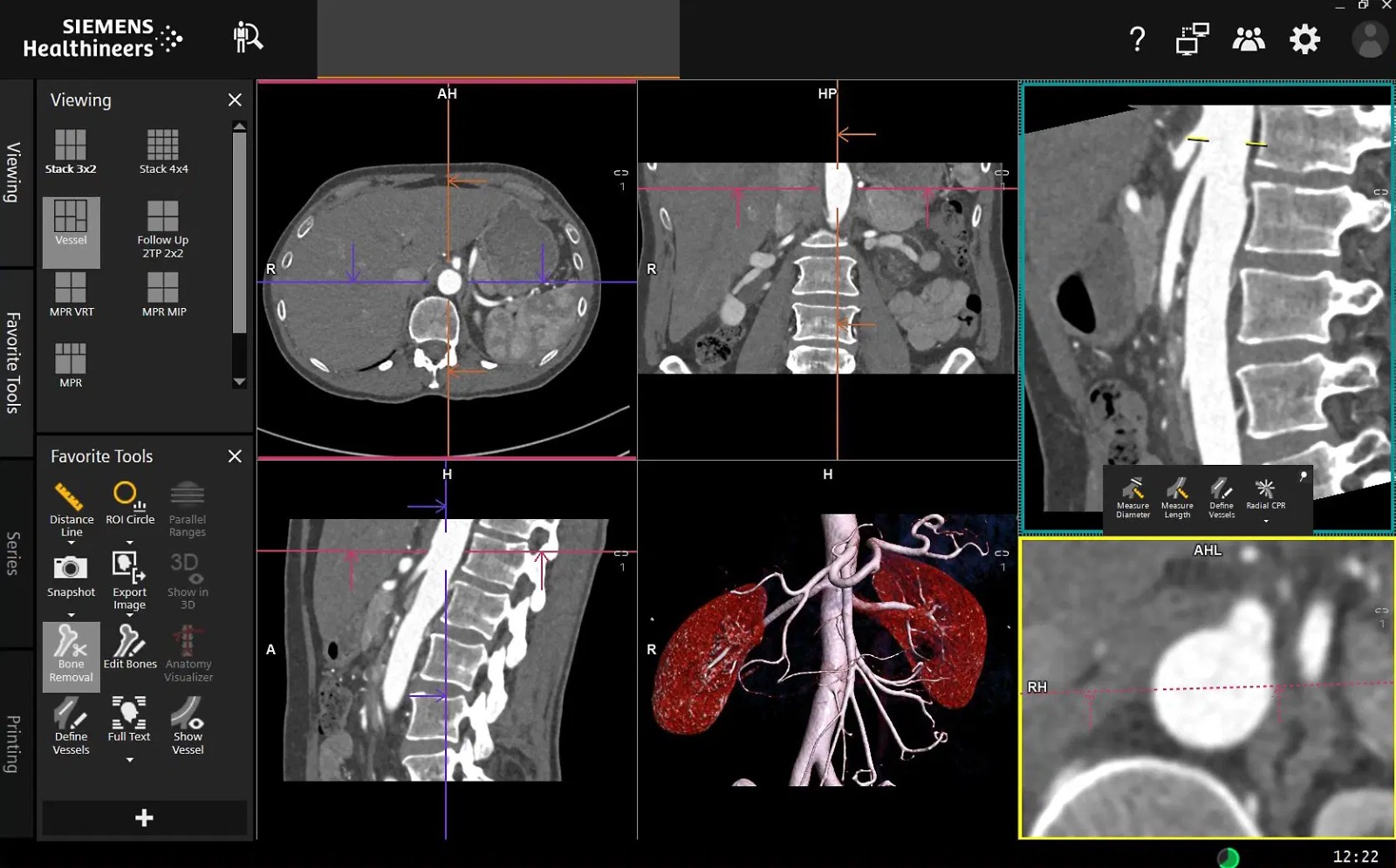The width and height of the screenshot is (1396, 868).
Task: Close the Favorite Tools panel
Action: click(235, 456)
